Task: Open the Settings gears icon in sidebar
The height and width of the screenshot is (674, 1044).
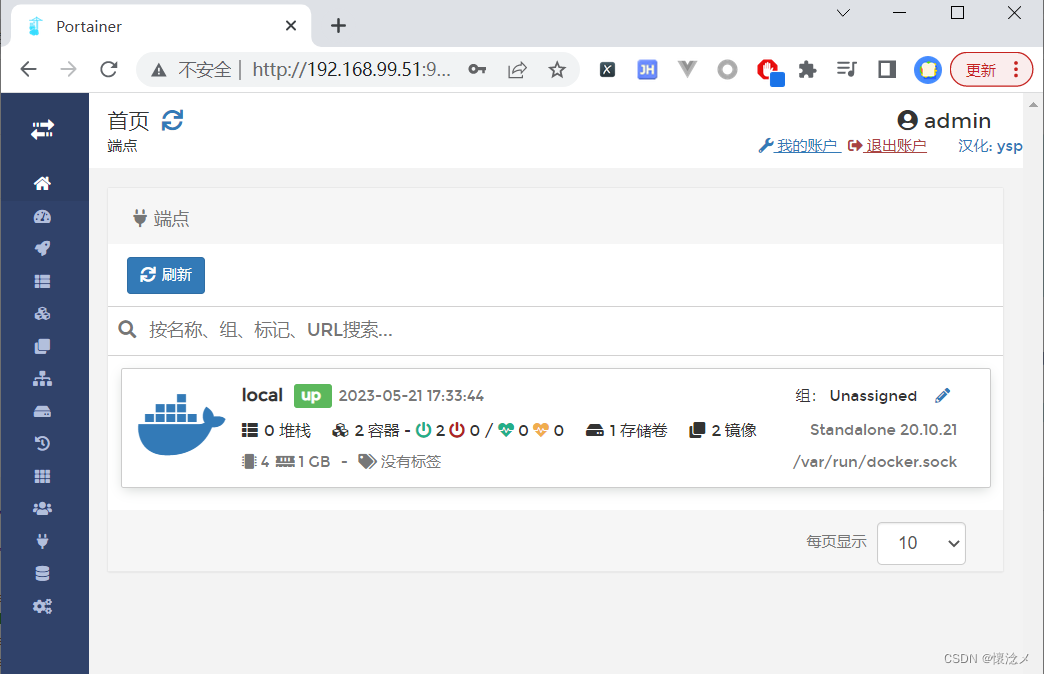Action: [x=42, y=606]
